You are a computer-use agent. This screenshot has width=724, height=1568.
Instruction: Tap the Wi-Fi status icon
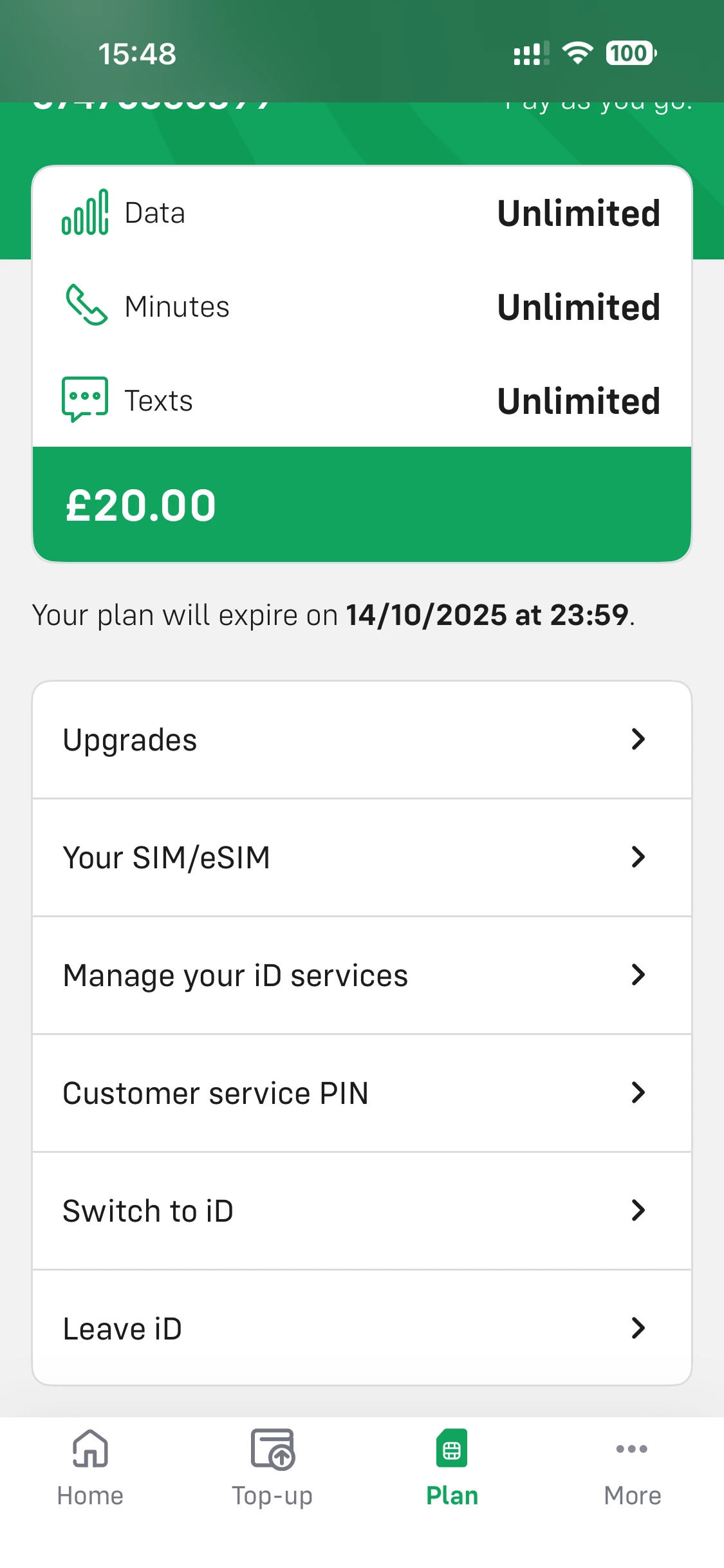coord(577,53)
